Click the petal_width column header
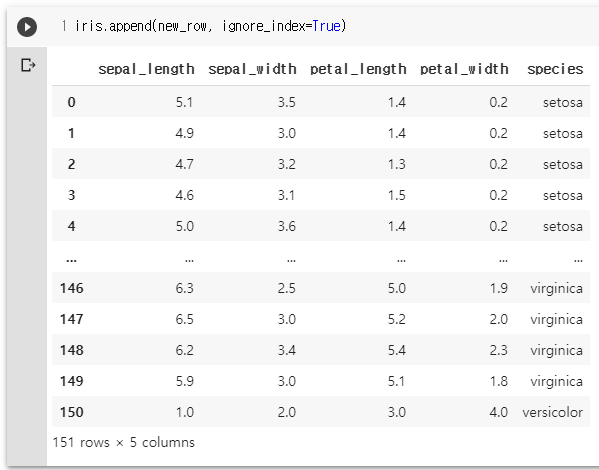Image resolution: width=599 pixels, height=470 pixels. [464, 69]
